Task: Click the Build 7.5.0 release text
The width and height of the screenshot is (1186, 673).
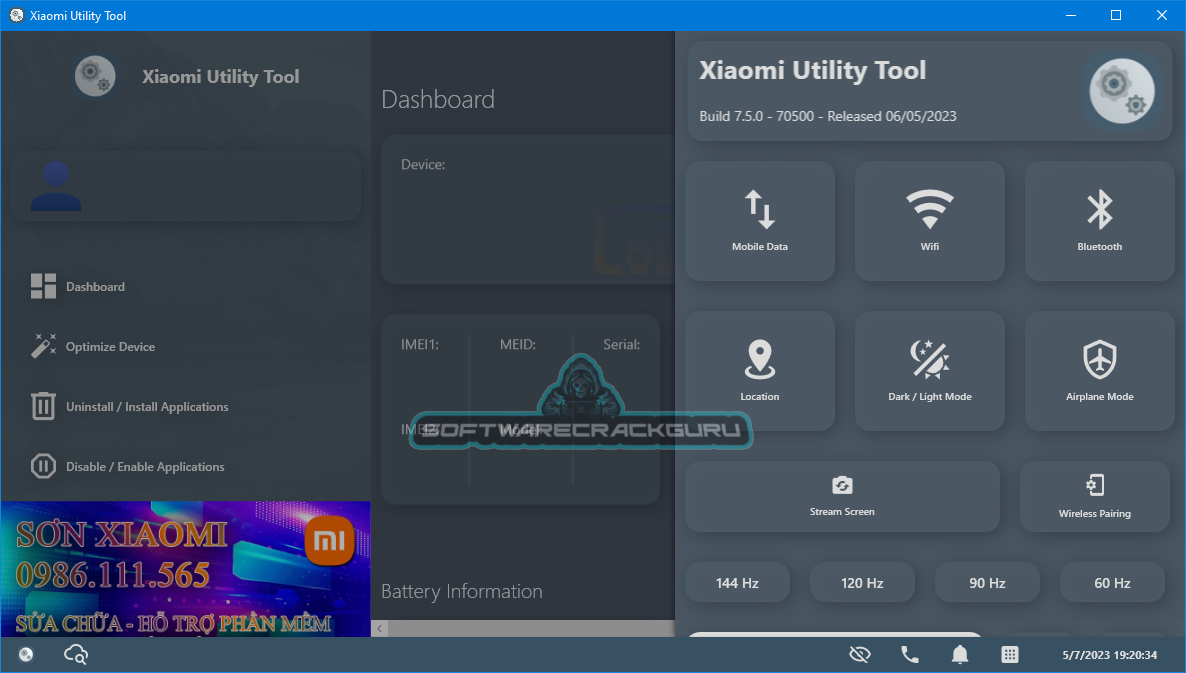Action: (827, 116)
